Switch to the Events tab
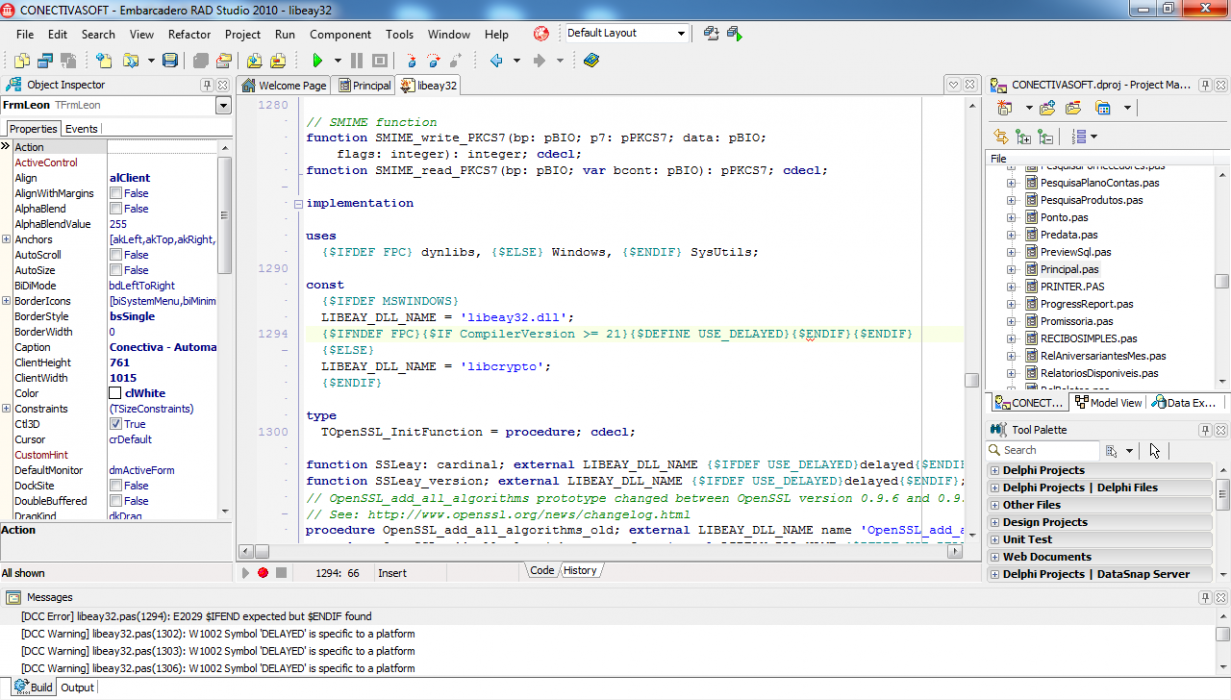 pyautogui.click(x=81, y=129)
